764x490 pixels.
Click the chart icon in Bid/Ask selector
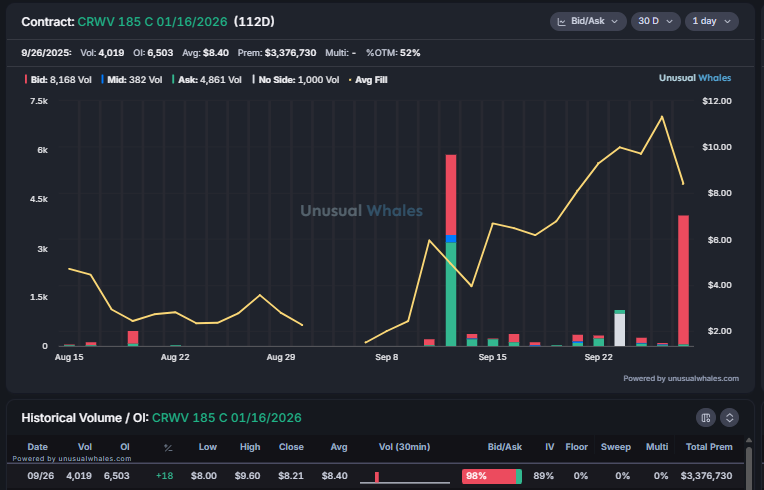click(x=563, y=21)
